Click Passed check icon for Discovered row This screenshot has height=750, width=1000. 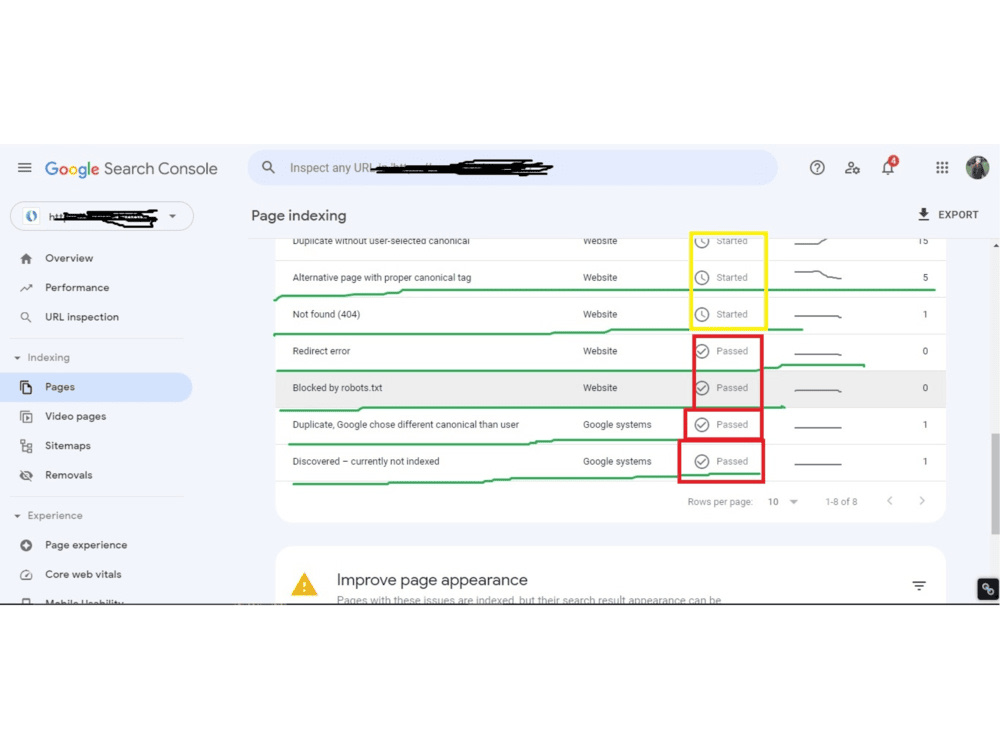tap(702, 462)
